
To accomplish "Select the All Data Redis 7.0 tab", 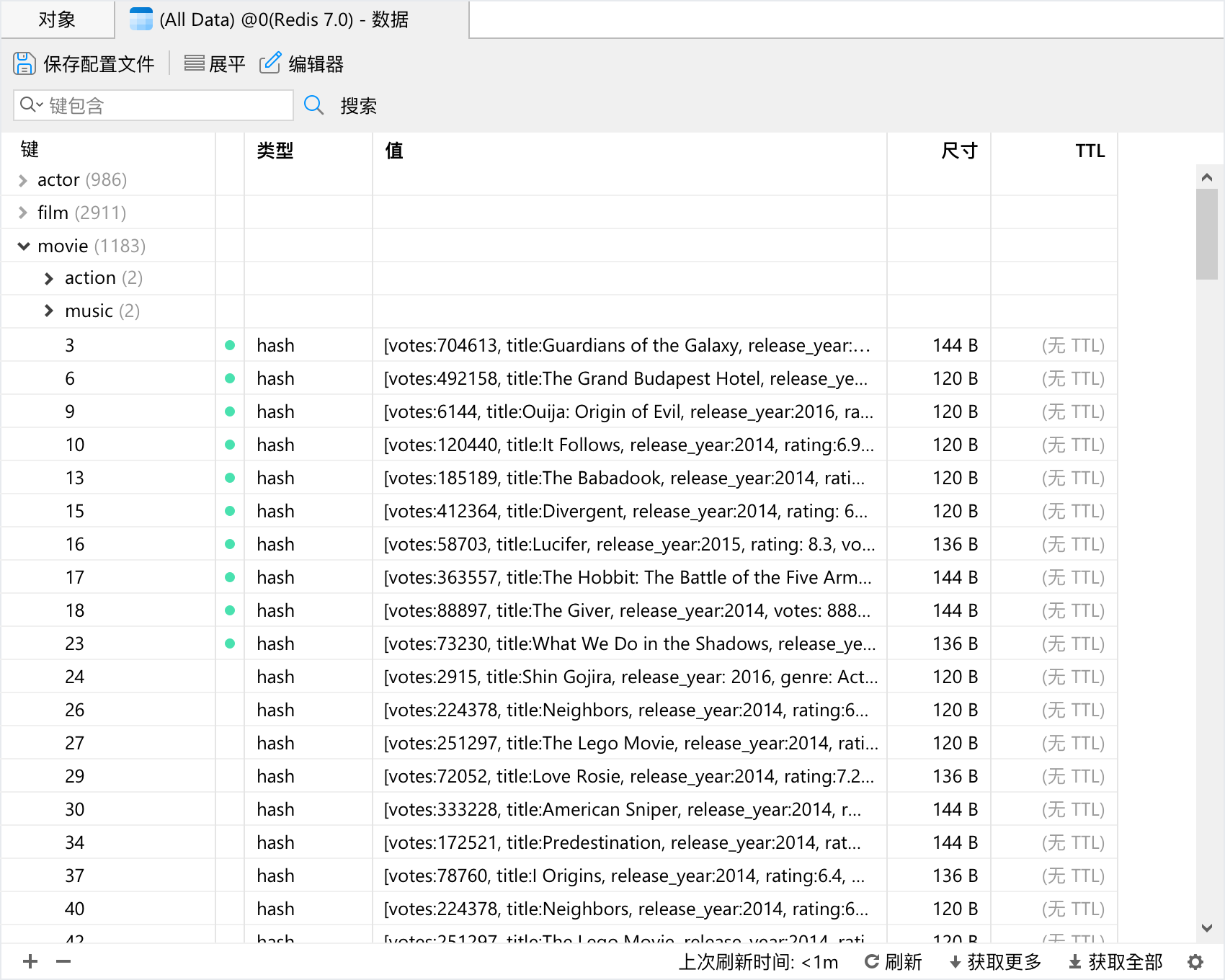I will tap(292, 19).
